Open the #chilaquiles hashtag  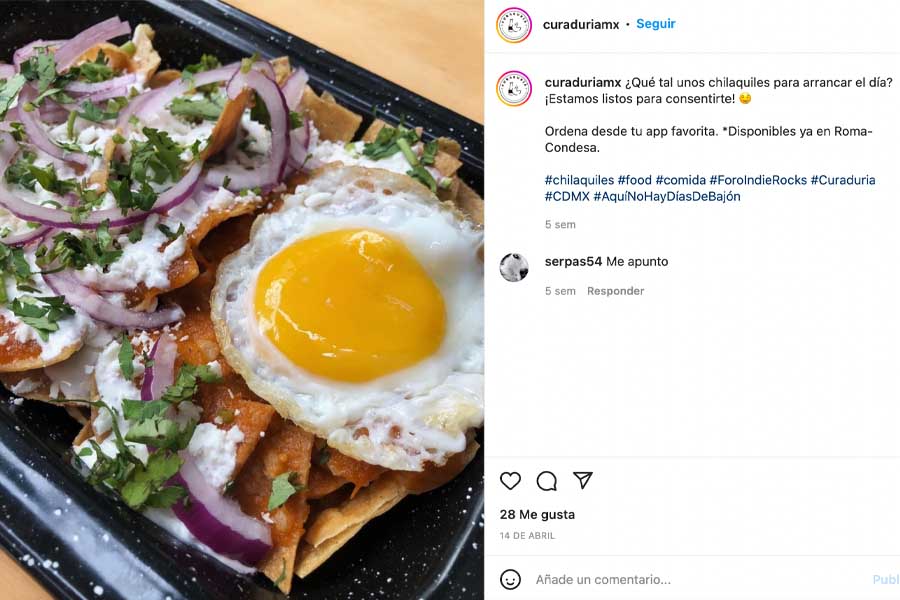[x=579, y=180]
